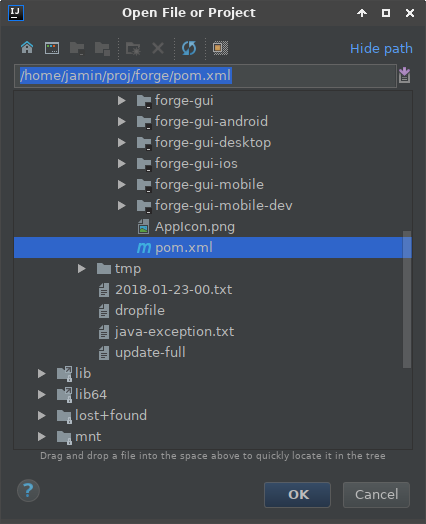This screenshot has width=426, height=524.
Task: Click the Delete toolbar icon
Action: [158, 48]
